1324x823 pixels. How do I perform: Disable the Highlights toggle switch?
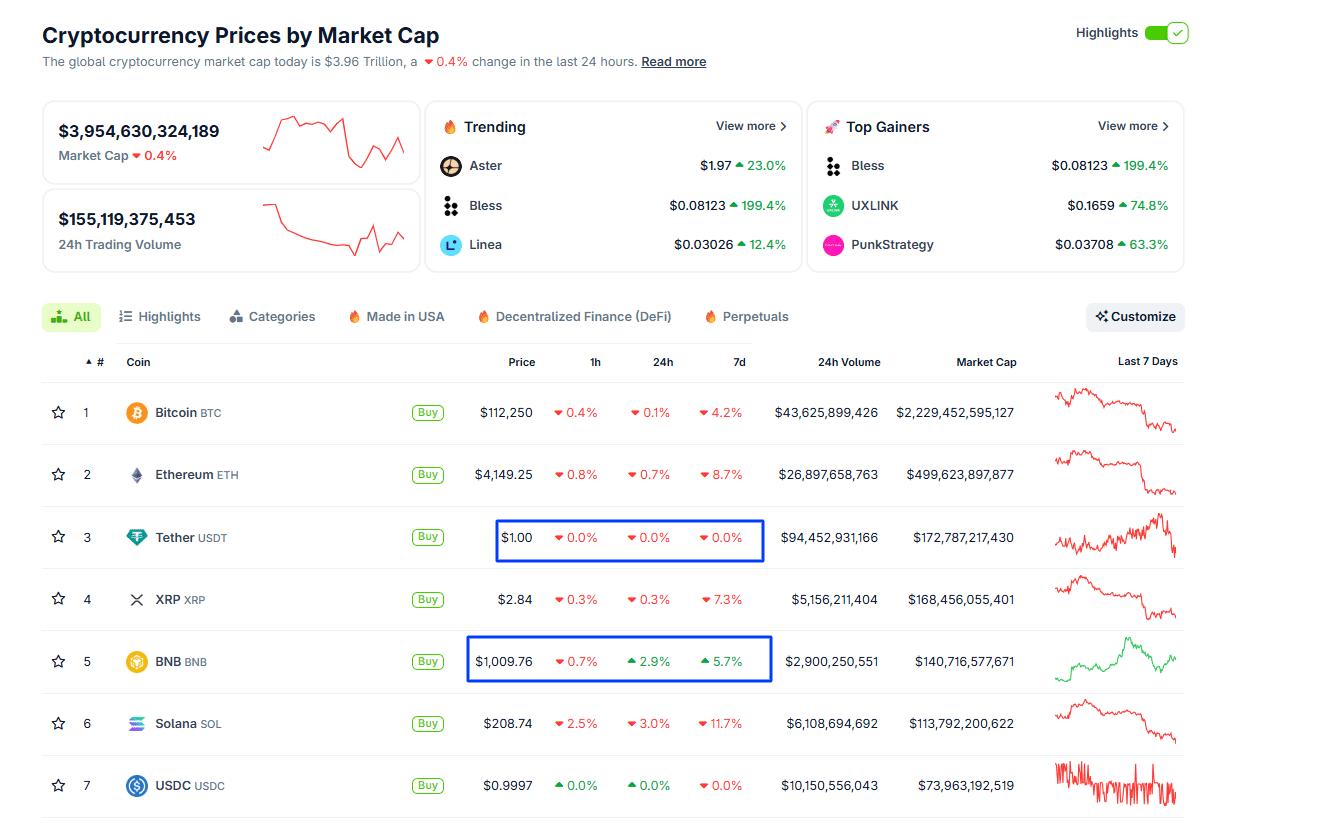click(x=1165, y=32)
